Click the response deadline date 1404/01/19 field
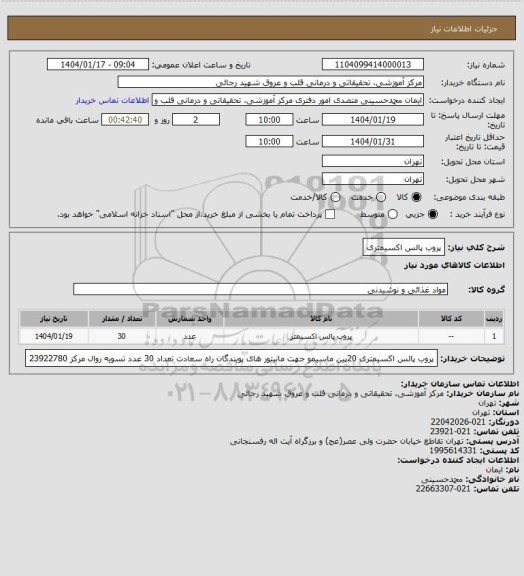The width and height of the screenshot is (524, 576). coord(373,120)
